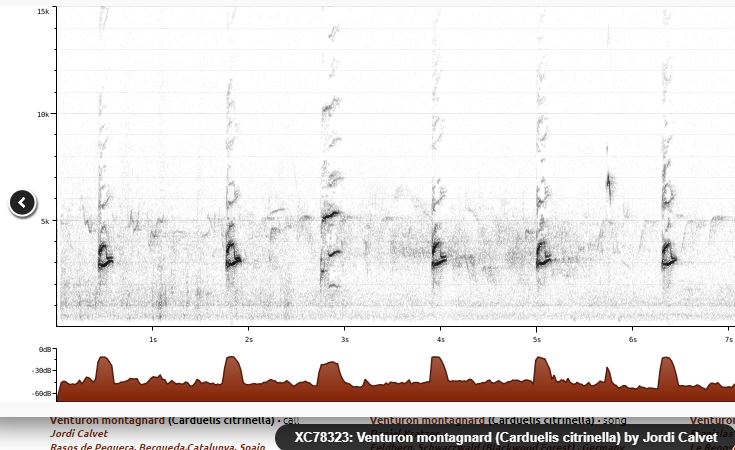Select the XC78323 recording title caption
735x450 pixels.
[506, 437]
